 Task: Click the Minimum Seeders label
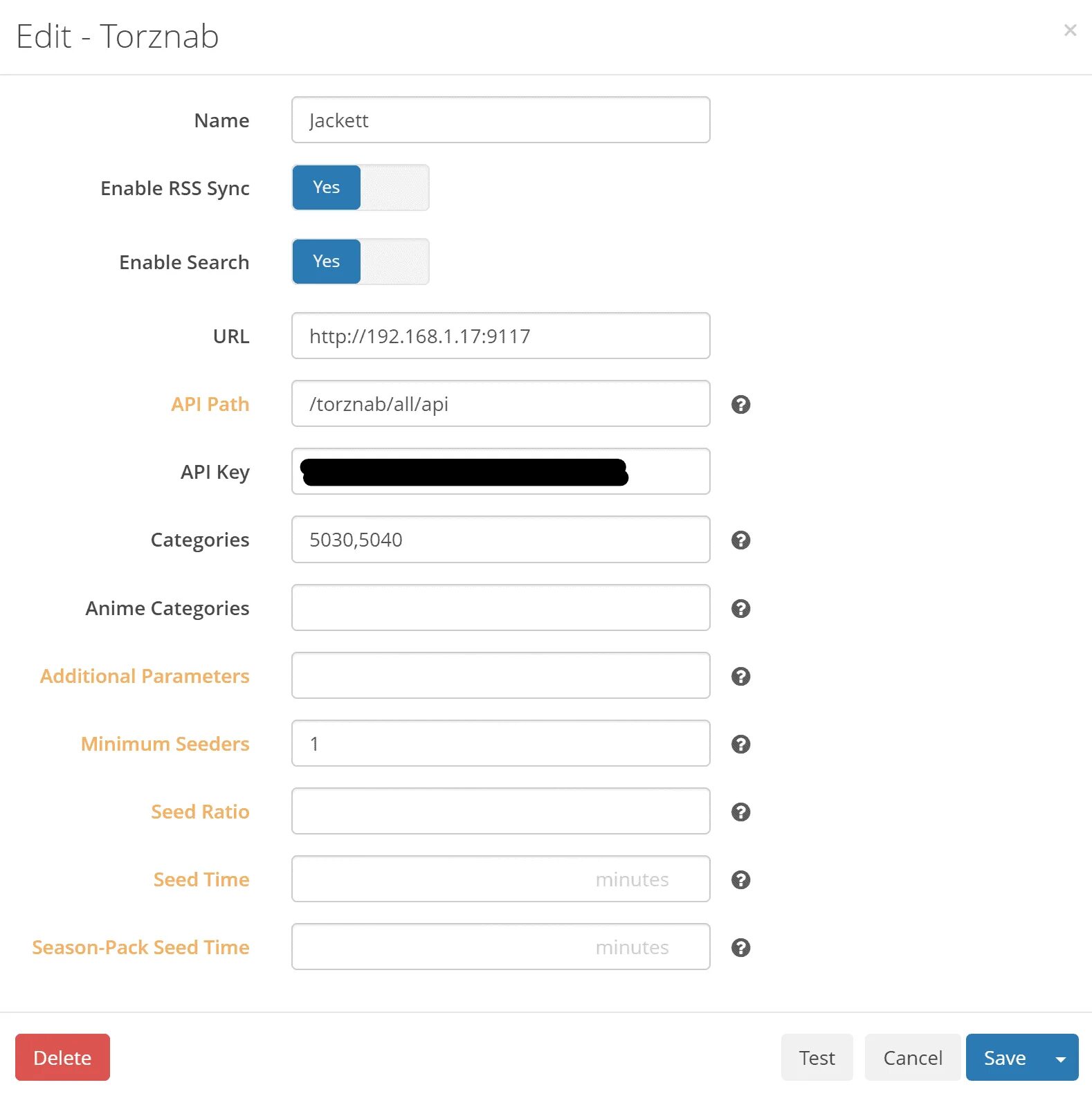pyautogui.click(x=165, y=744)
